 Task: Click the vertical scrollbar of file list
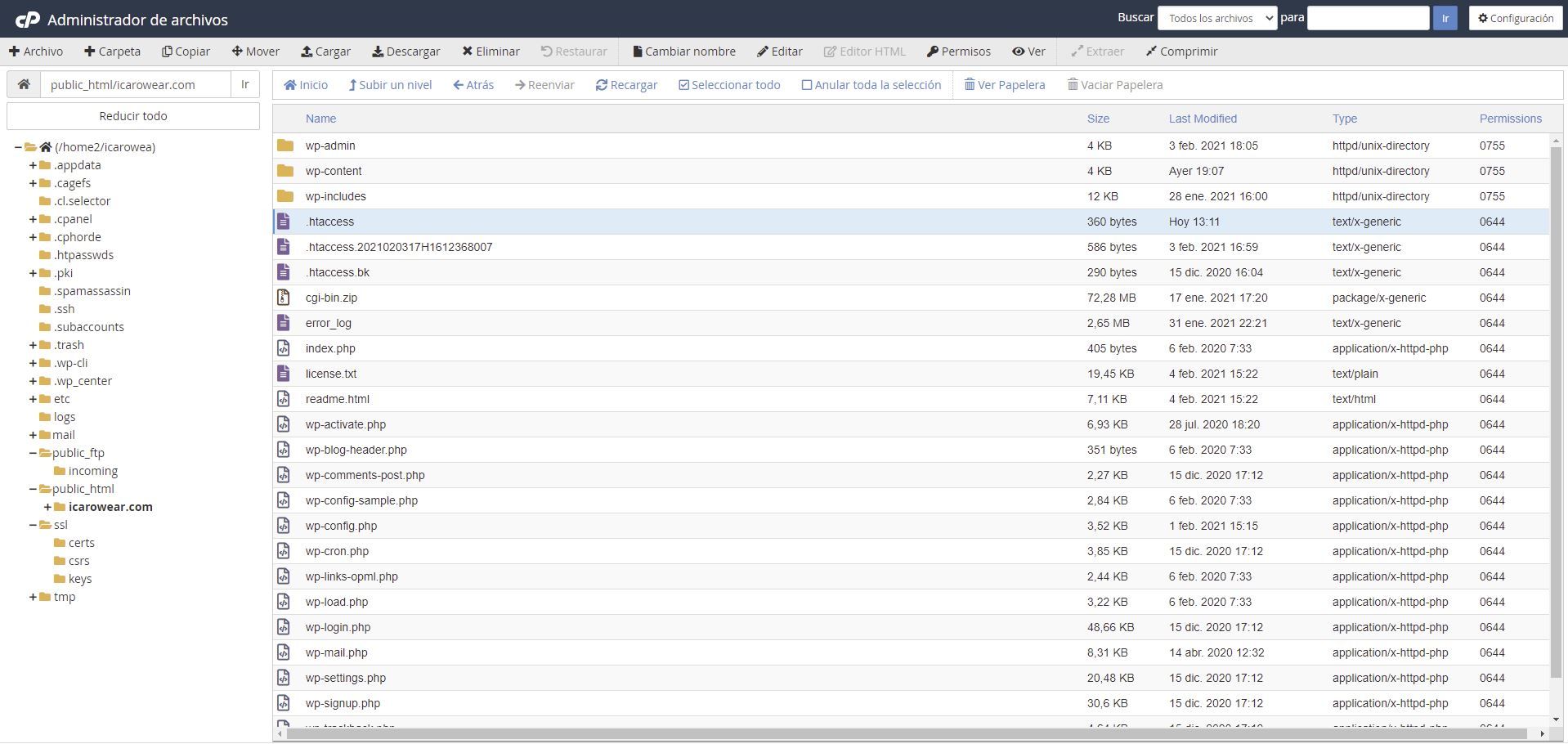pos(1557,413)
